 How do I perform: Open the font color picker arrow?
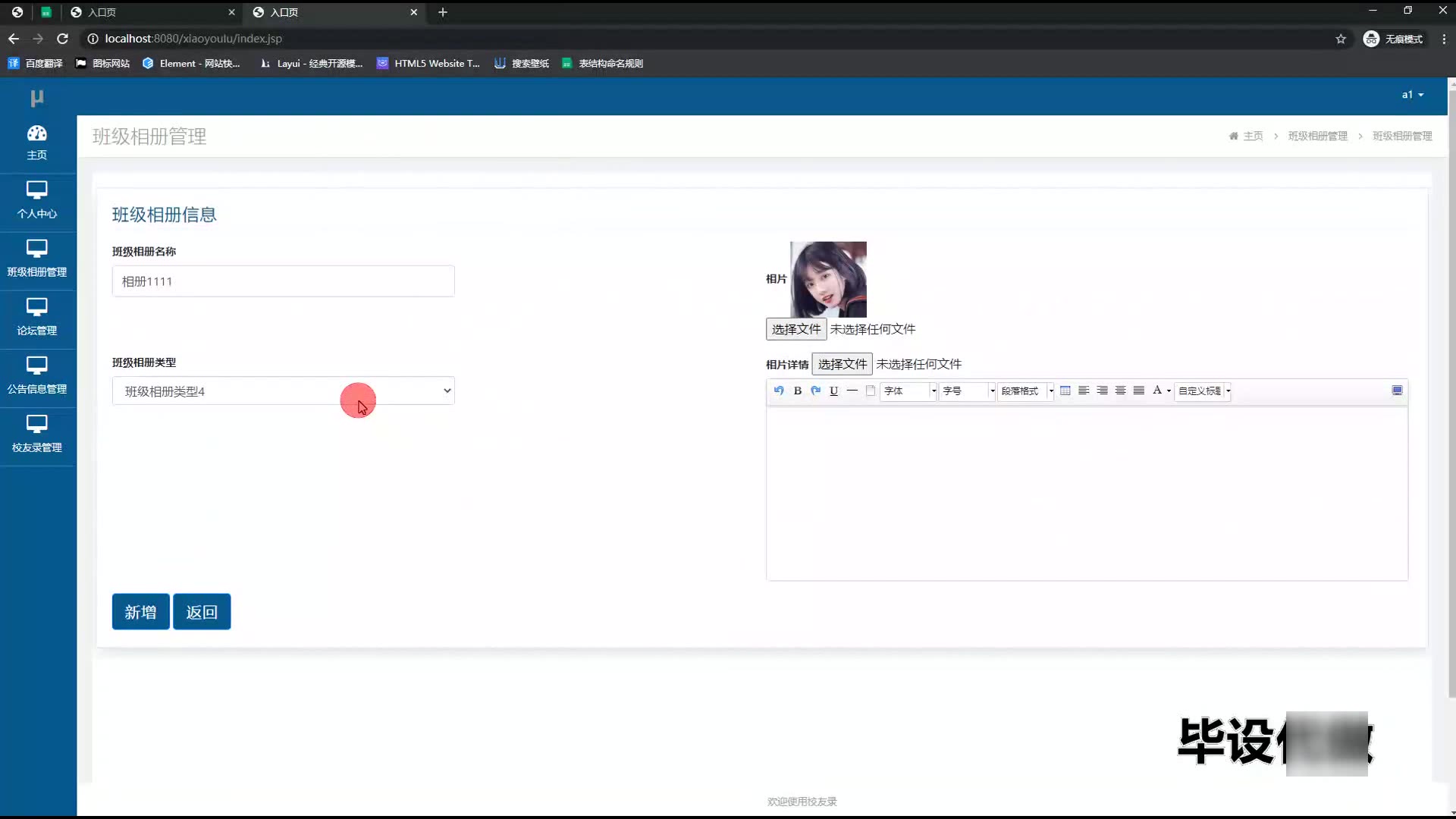1169,391
